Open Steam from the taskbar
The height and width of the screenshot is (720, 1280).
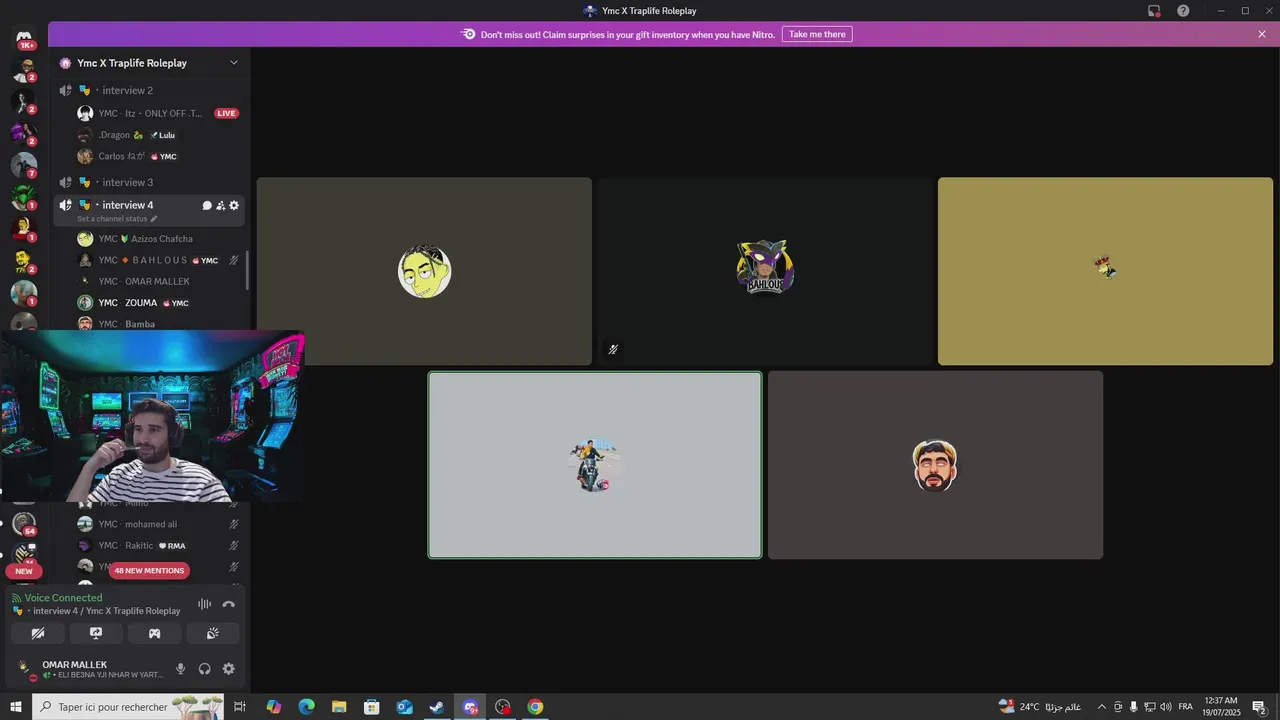click(437, 707)
